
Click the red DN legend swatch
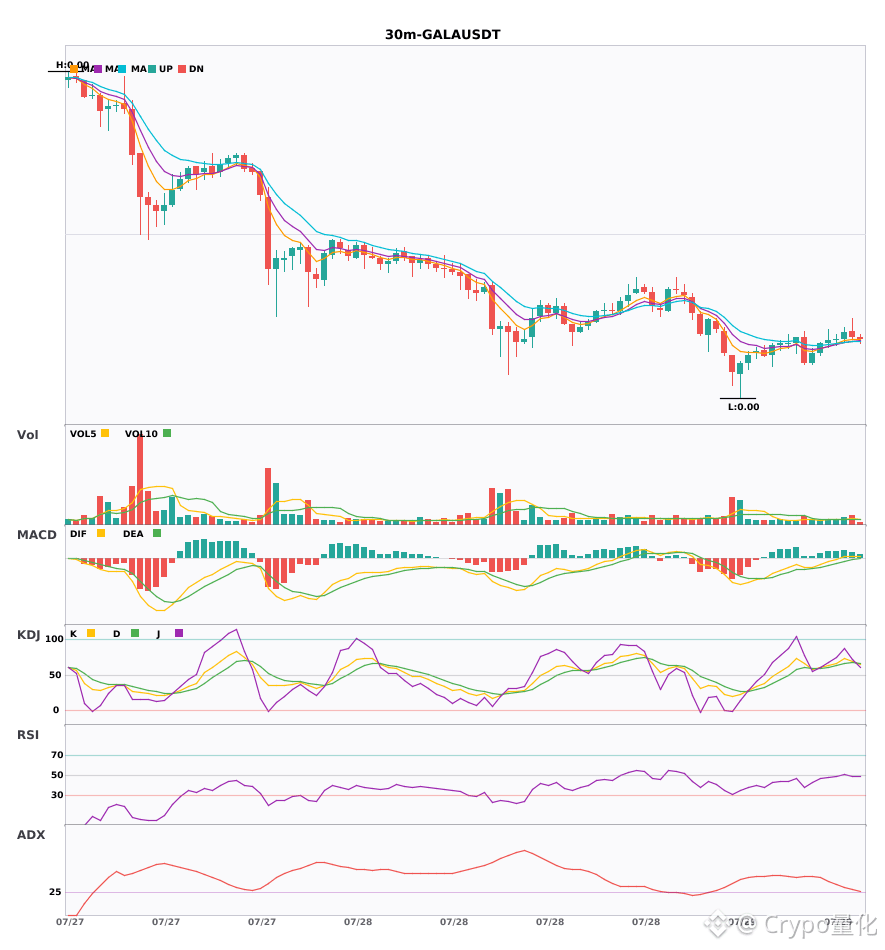coord(182,69)
